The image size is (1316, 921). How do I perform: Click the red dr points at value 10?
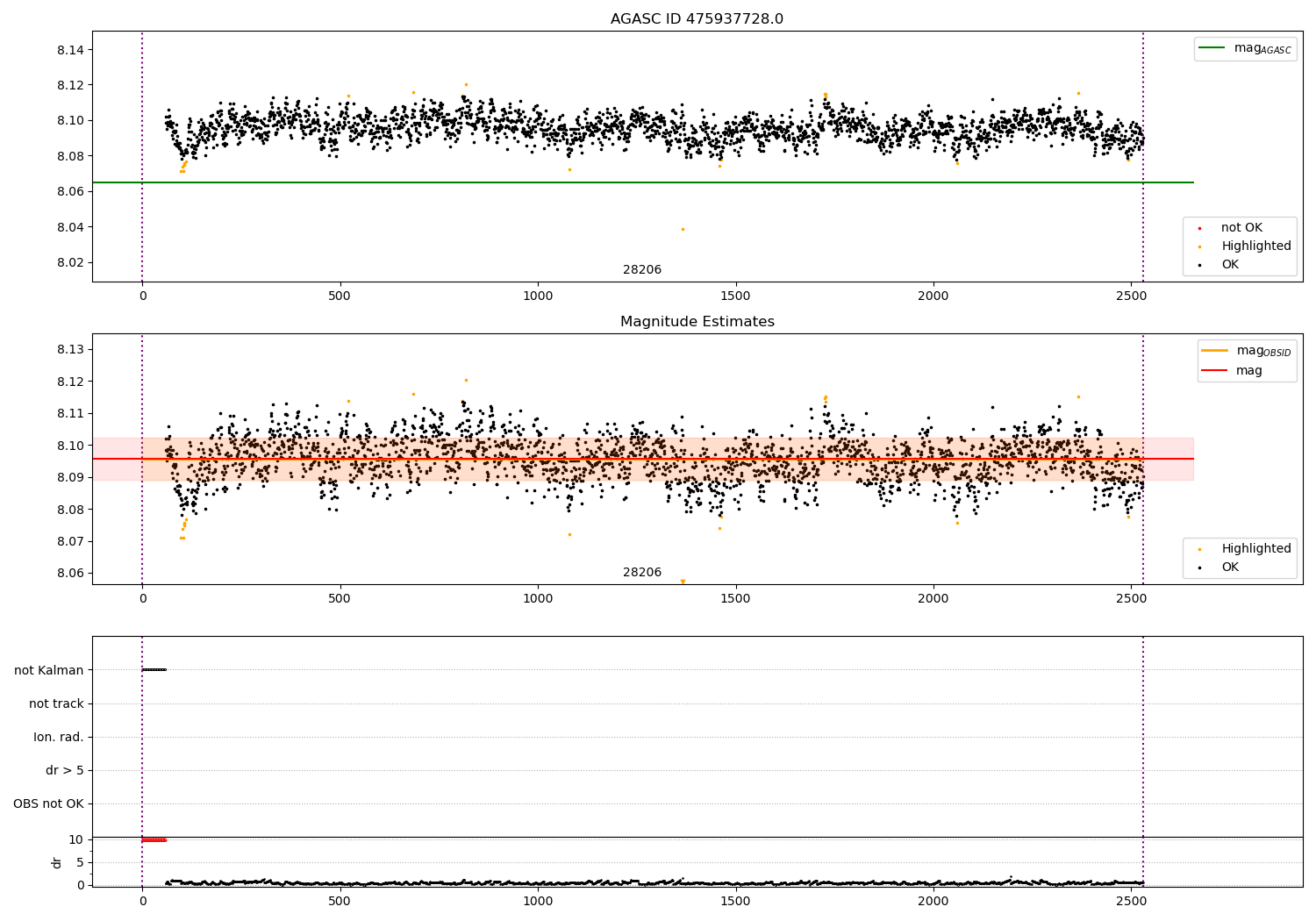coord(154,840)
